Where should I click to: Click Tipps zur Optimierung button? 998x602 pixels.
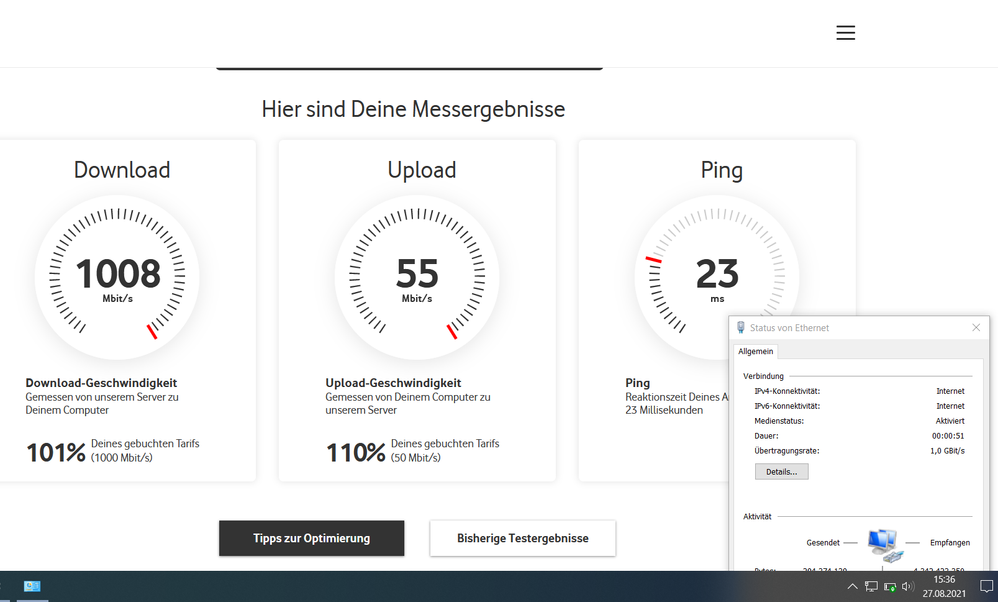tap(311, 538)
